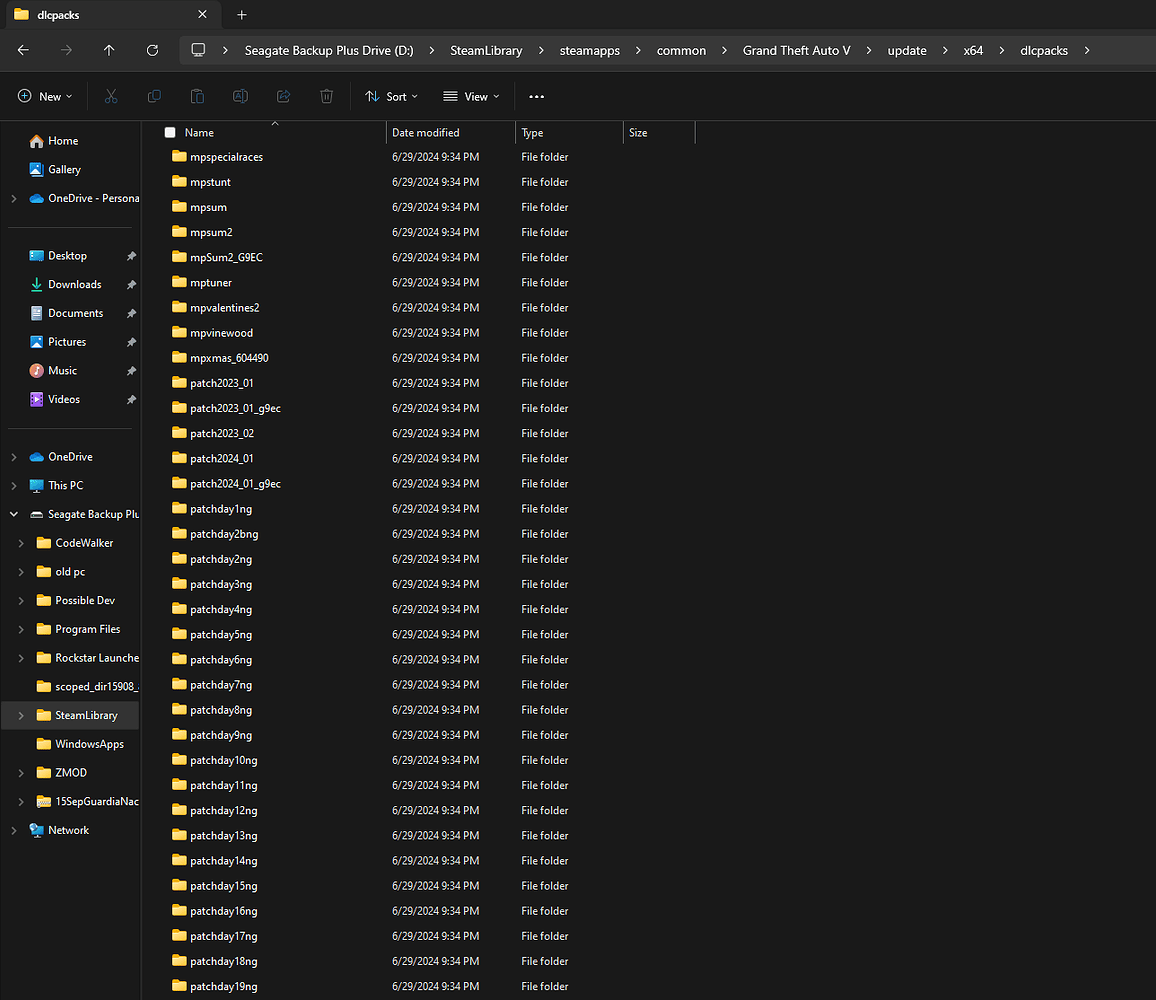Open the common folder from the breadcrumb
The width and height of the screenshot is (1156, 1000).
tap(681, 50)
